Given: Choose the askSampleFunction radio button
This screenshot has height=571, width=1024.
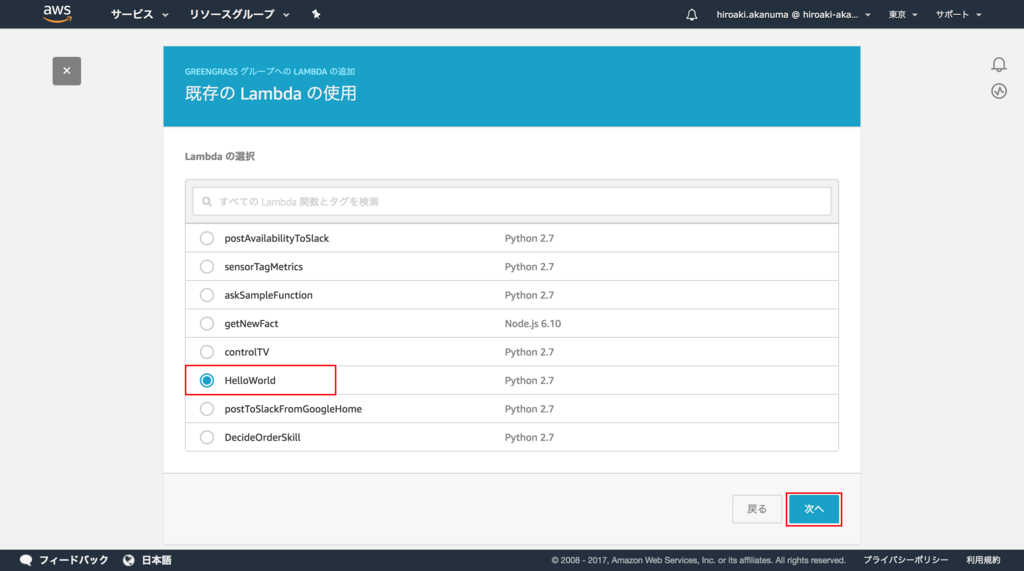Looking at the screenshot, I should pos(206,295).
